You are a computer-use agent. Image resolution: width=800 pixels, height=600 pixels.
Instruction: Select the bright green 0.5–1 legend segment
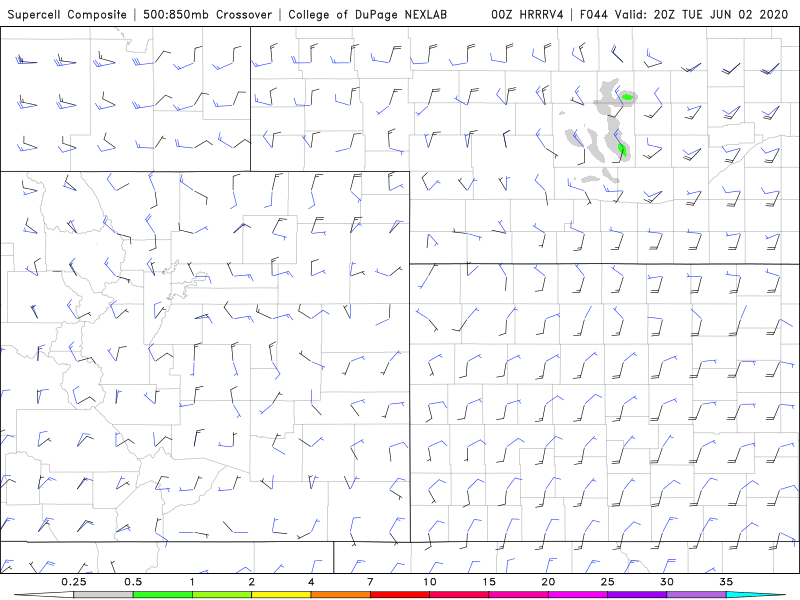click(163, 595)
